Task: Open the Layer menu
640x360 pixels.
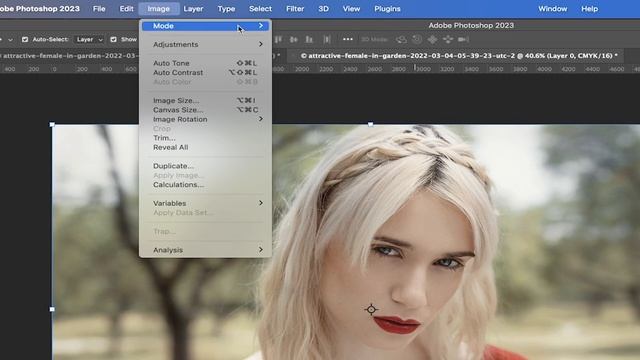Action: point(193,9)
